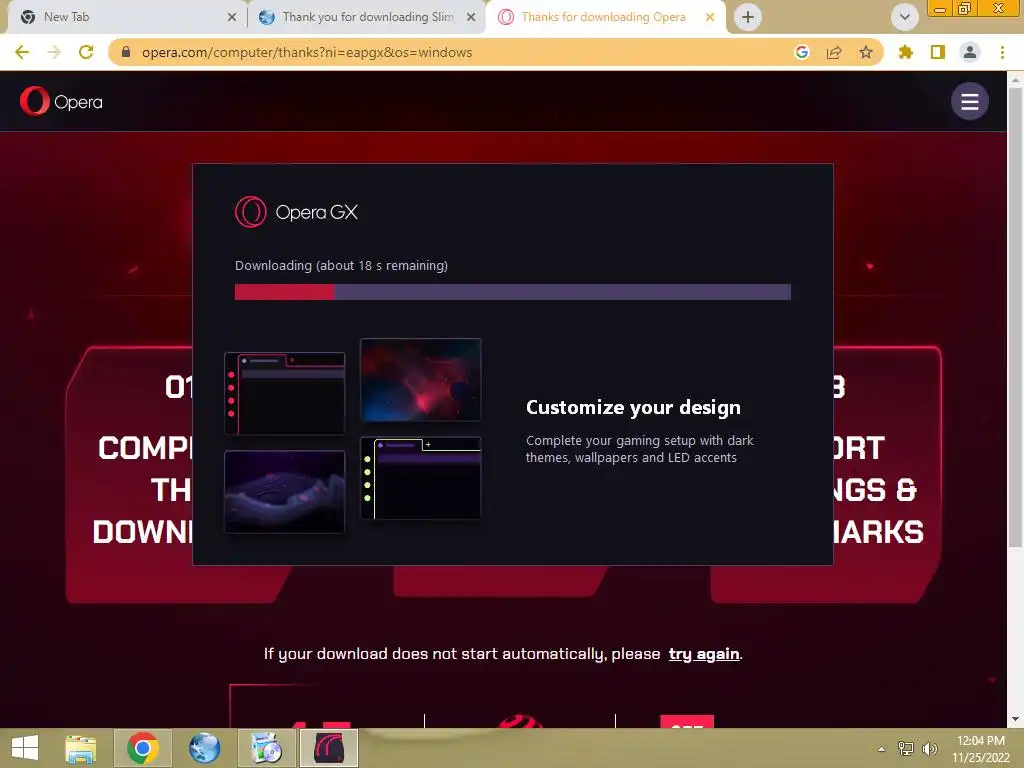The width and height of the screenshot is (1024, 768).
Task: Click the Opera GX logo in installer
Action: click(296, 212)
